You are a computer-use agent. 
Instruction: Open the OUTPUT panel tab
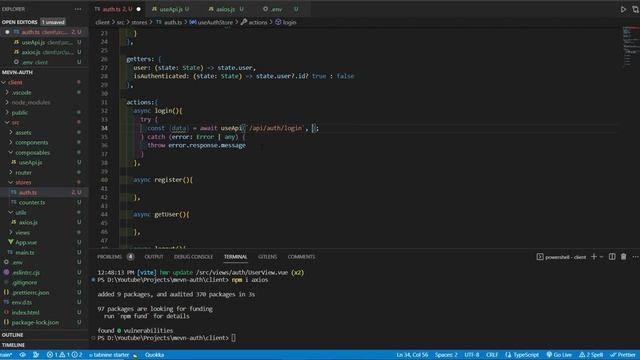[154, 257]
